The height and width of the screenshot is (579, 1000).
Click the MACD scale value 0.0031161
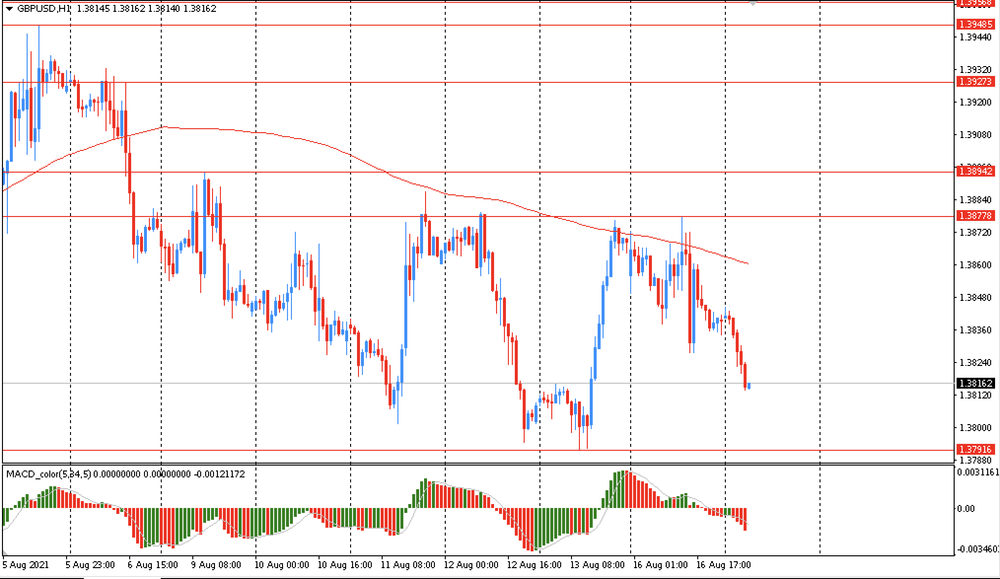click(x=978, y=473)
